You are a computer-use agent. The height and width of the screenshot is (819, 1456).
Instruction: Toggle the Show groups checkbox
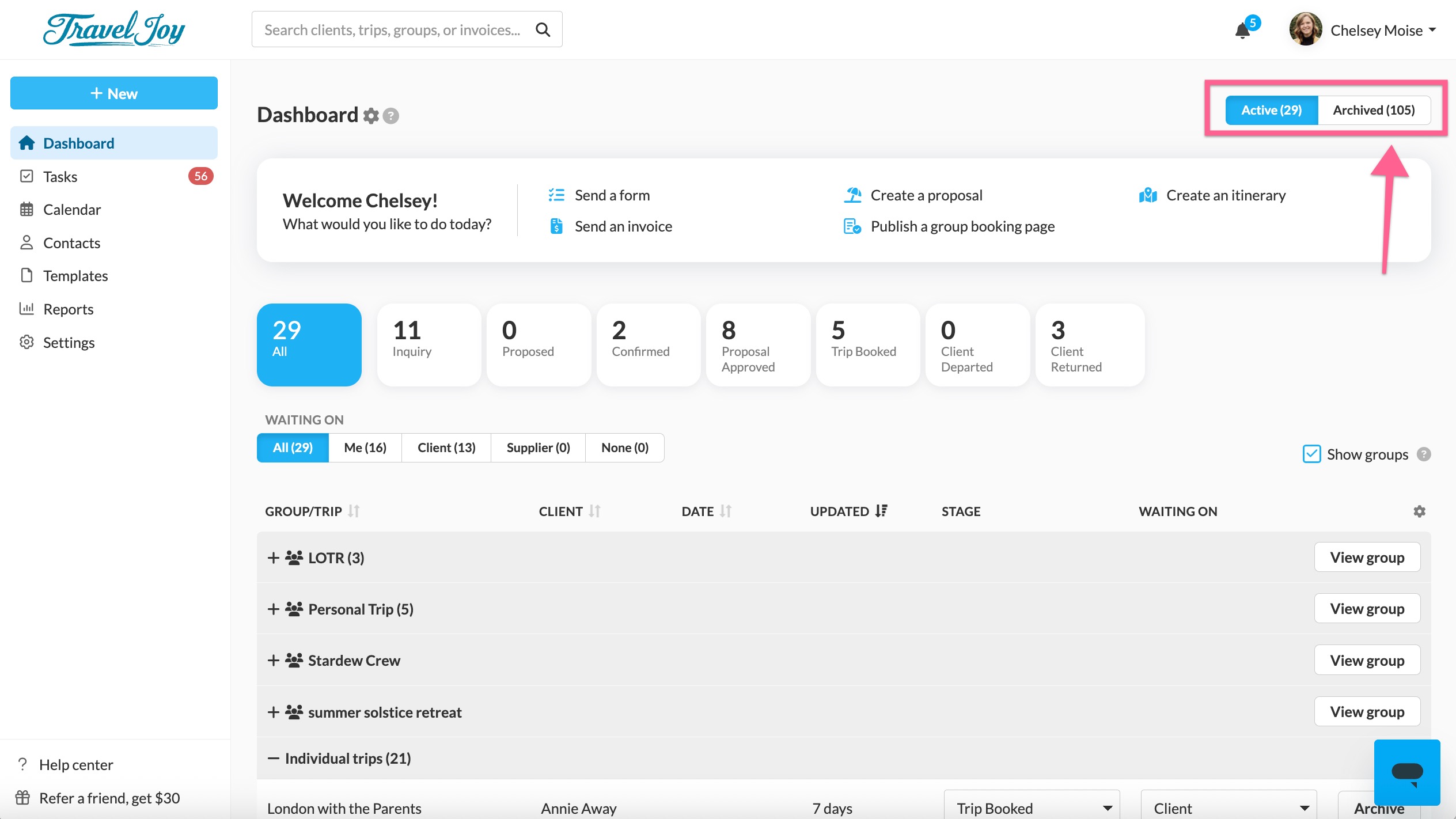coord(1311,454)
